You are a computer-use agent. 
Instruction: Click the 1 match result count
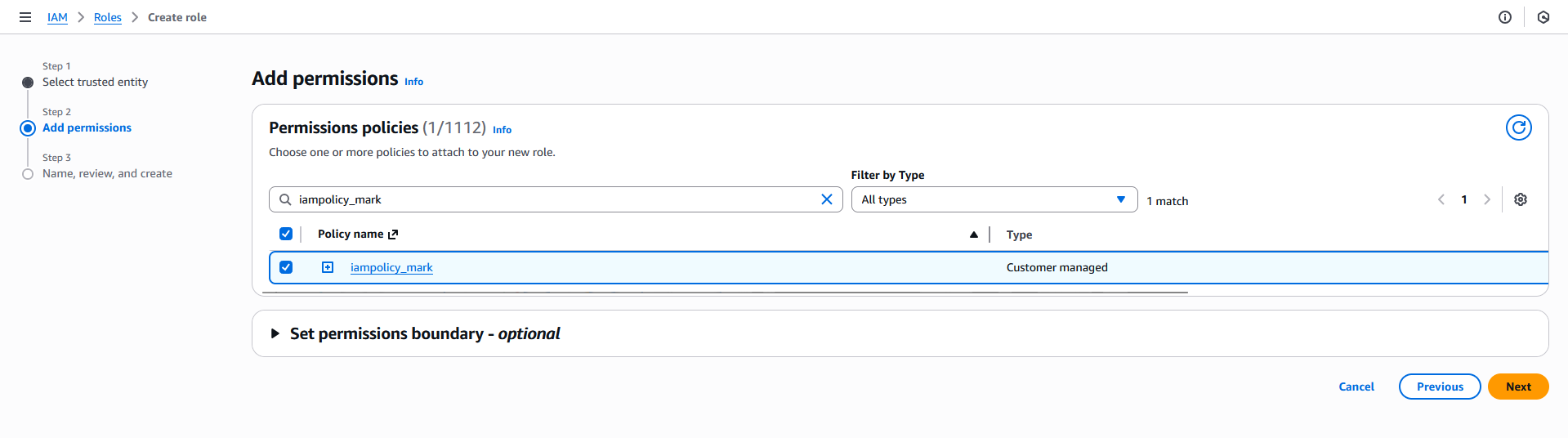pos(1168,201)
